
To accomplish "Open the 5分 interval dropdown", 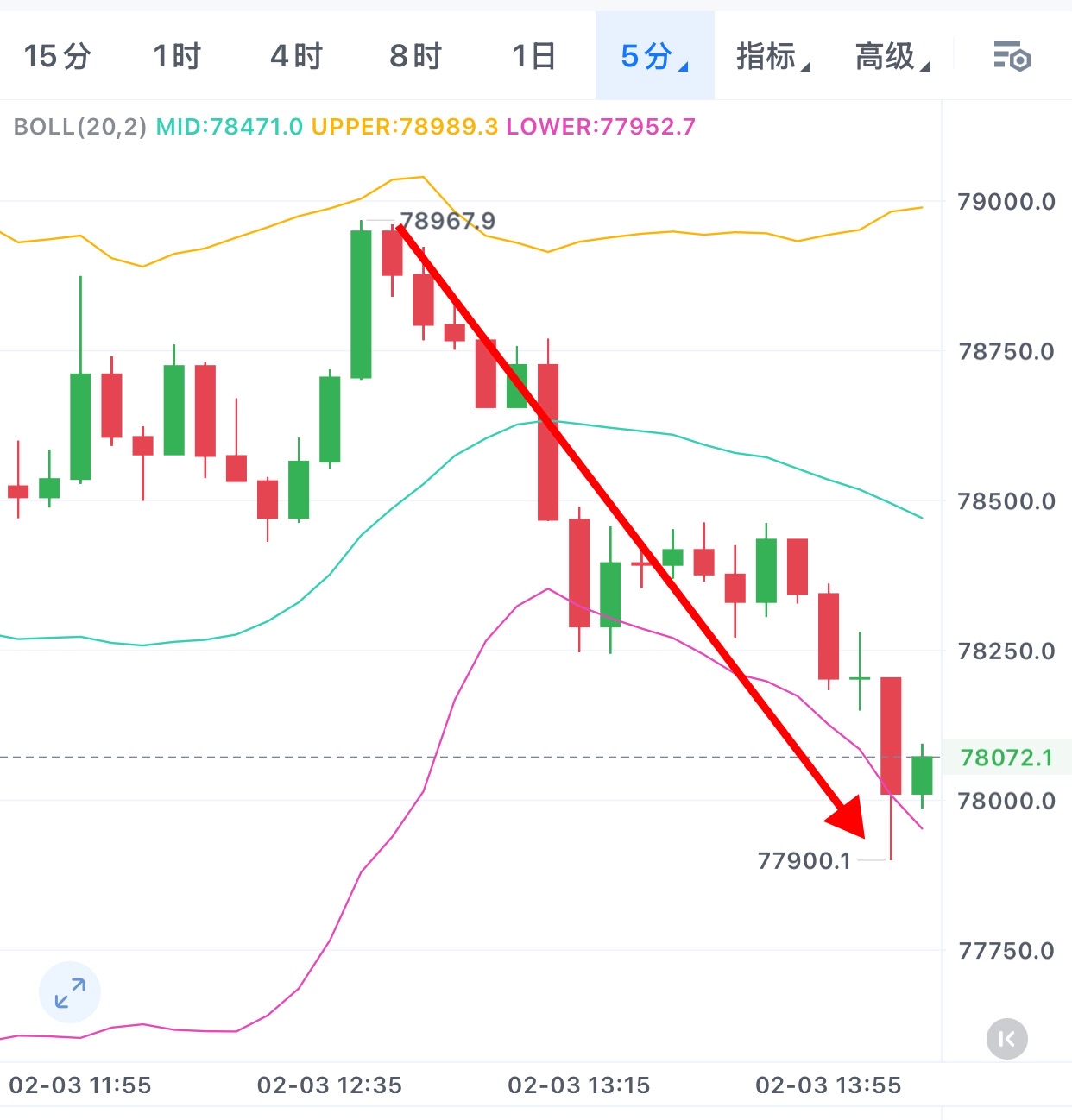I will point(654,57).
